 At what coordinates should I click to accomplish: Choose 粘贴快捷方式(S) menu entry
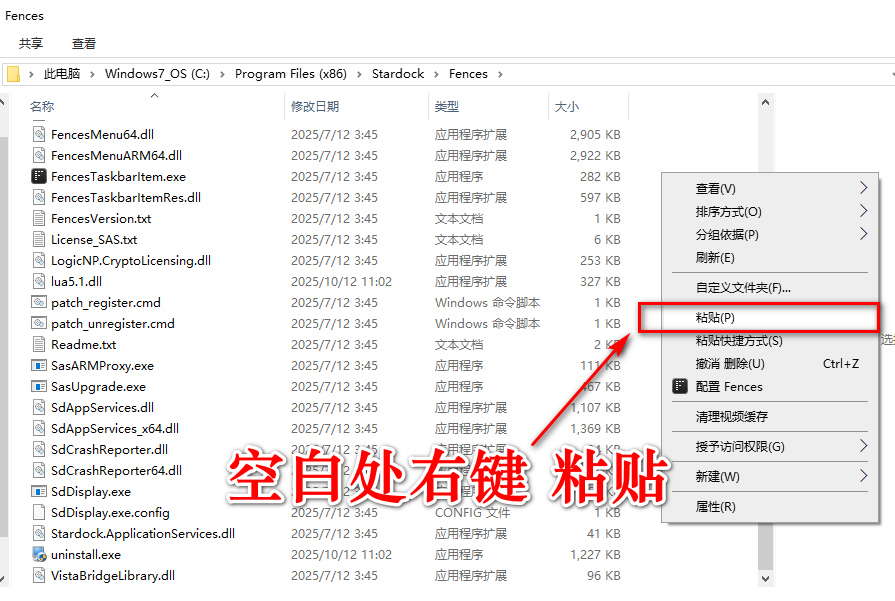[x=770, y=341]
